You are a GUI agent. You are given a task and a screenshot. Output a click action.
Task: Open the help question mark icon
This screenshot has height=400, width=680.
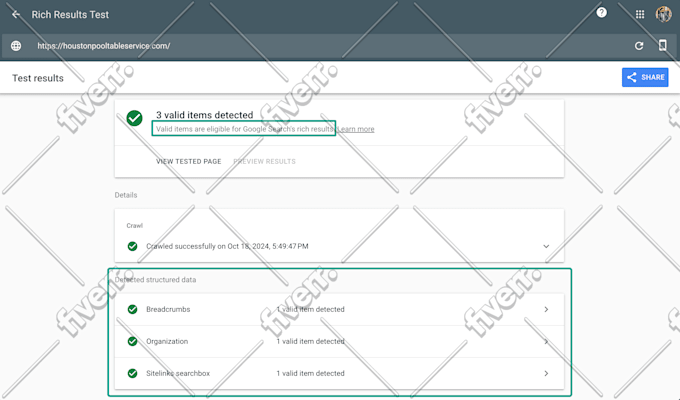click(x=602, y=13)
